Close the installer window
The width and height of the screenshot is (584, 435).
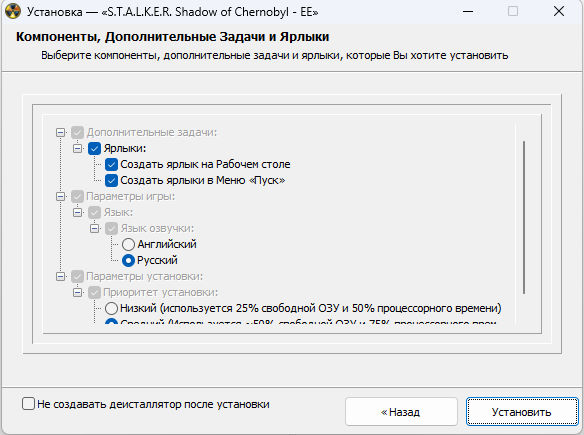[559, 12]
